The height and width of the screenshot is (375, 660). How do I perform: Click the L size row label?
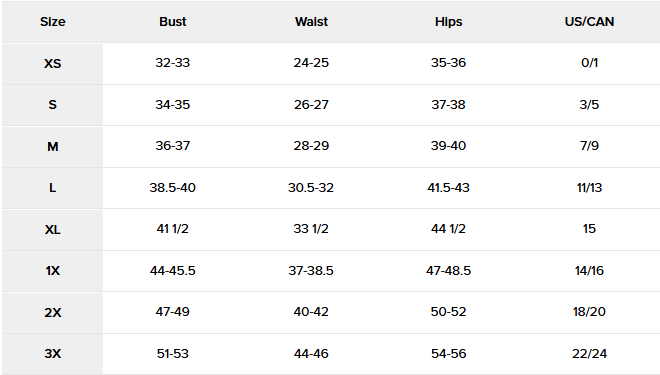pos(53,188)
